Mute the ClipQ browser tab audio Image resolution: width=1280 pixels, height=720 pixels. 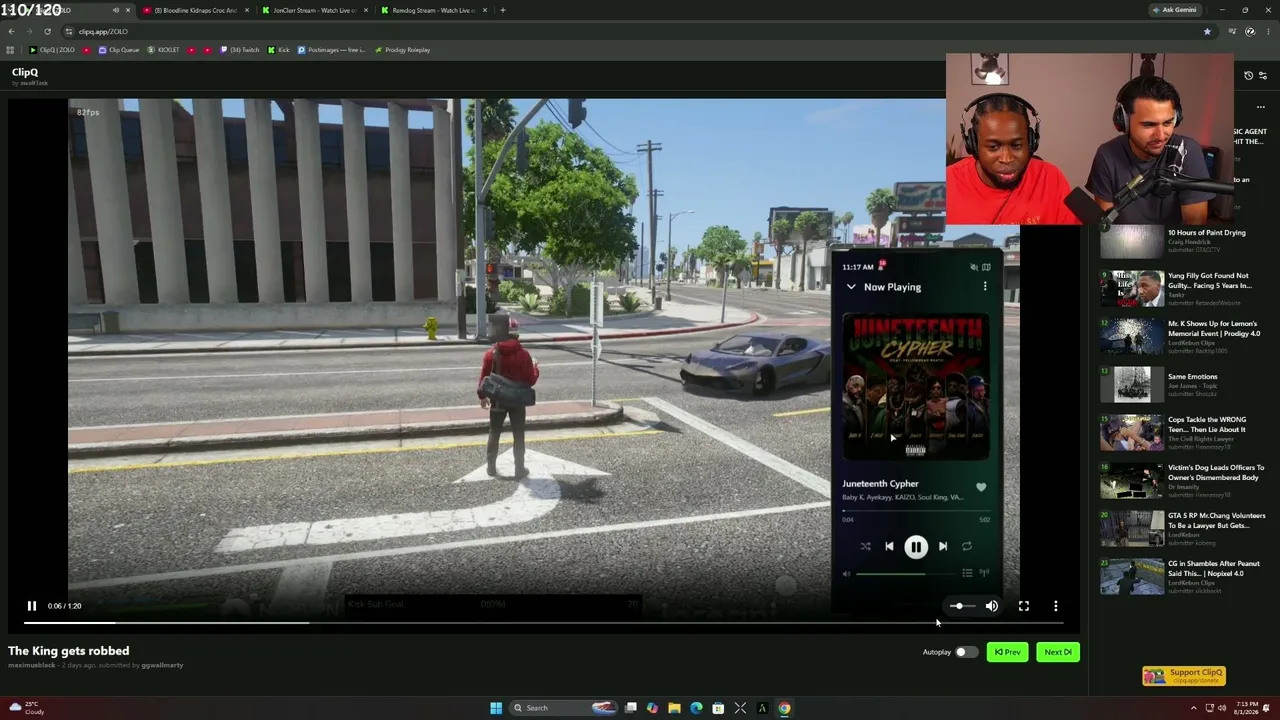pyautogui.click(x=115, y=10)
